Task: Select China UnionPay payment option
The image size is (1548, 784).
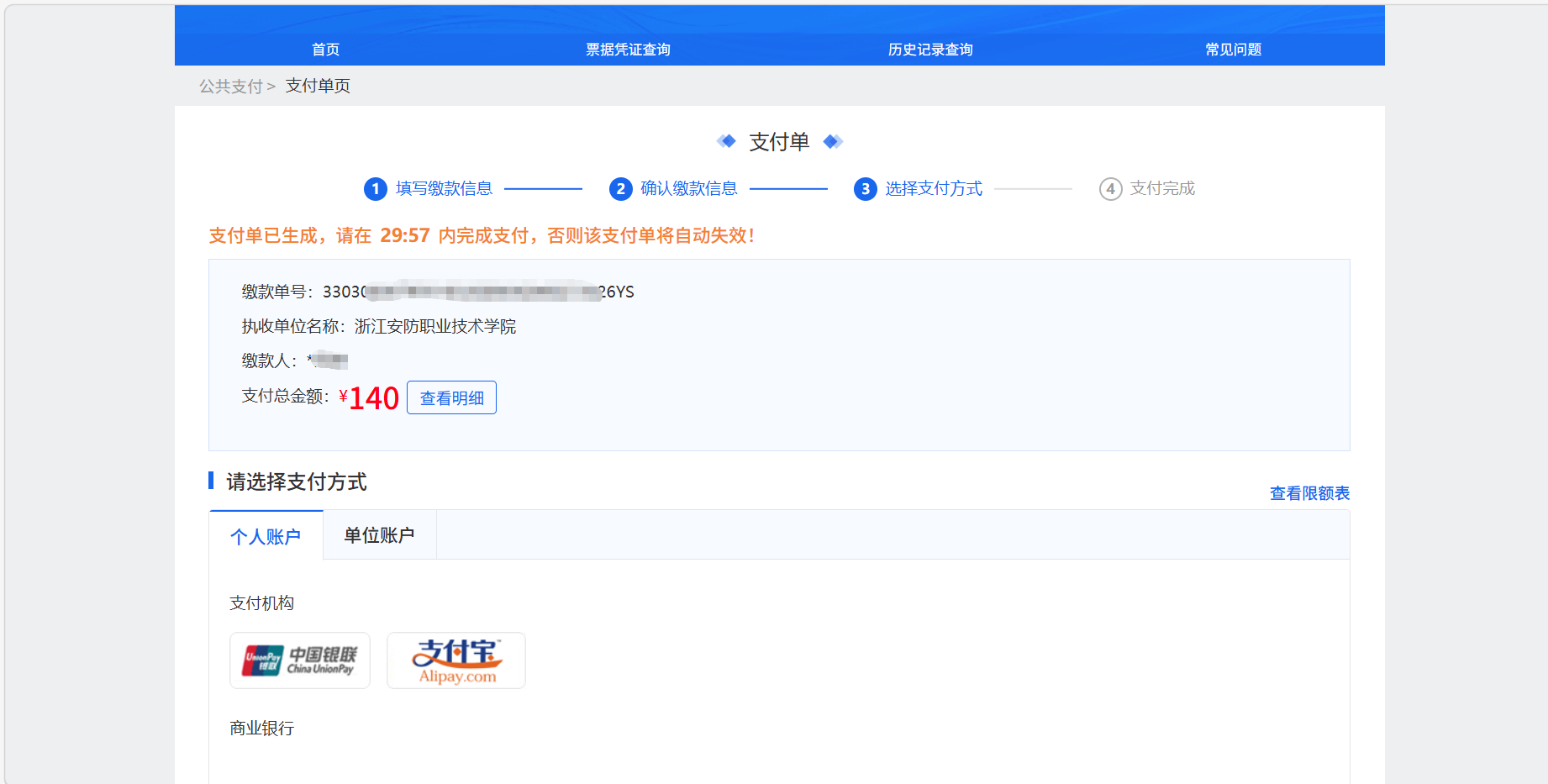Action: pos(300,660)
